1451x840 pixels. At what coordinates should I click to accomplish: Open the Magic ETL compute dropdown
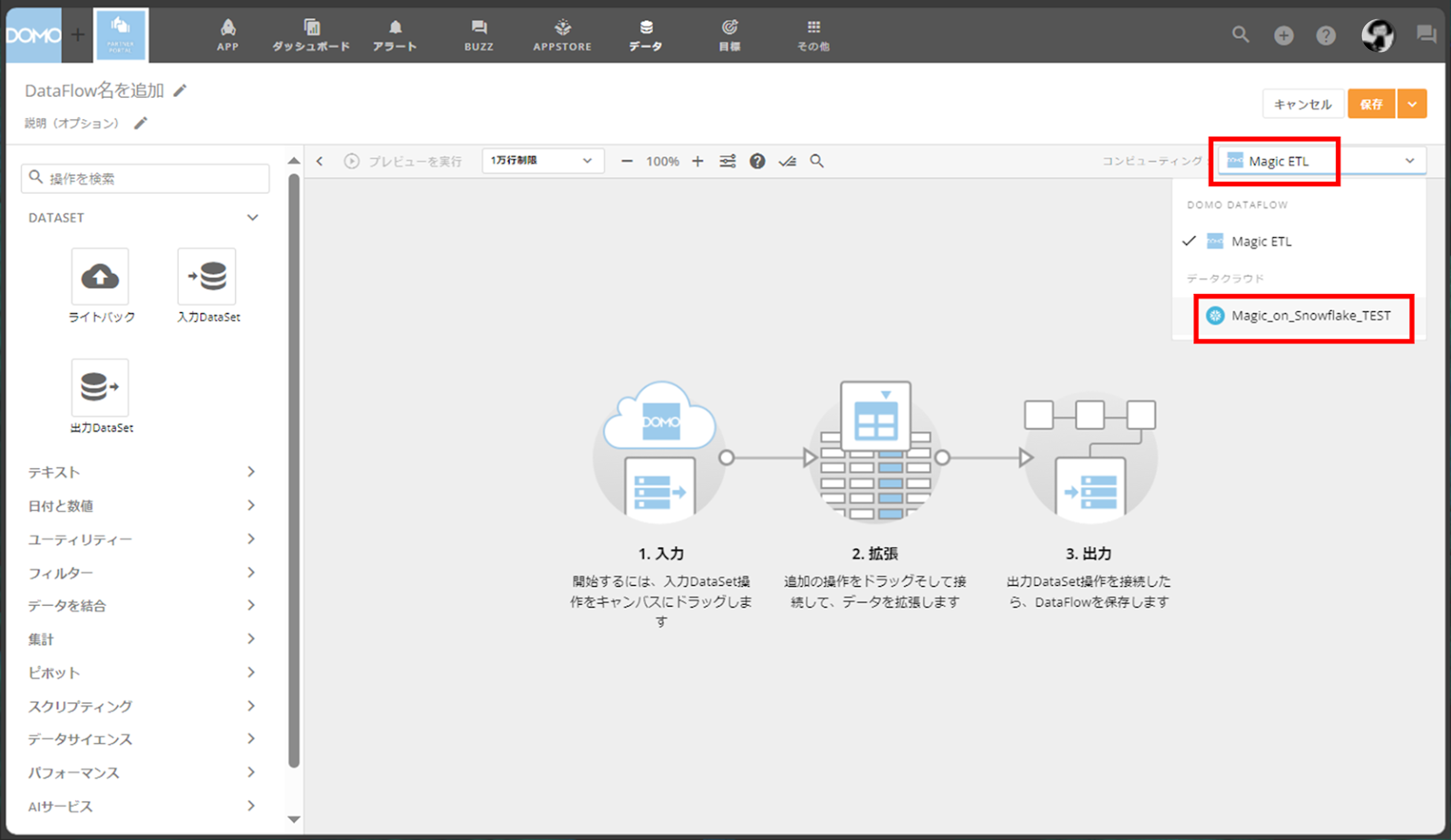pyautogui.click(x=1321, y=161)
